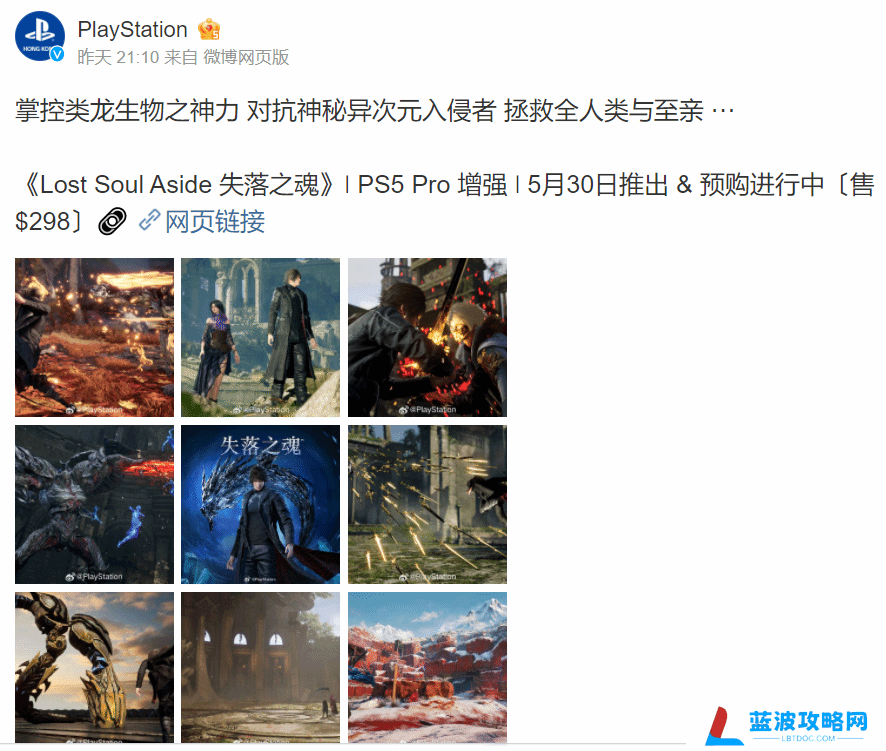Viewport: 886px width, 751px height.
Task: Click the chain link icon
Action: click(149, 220)
